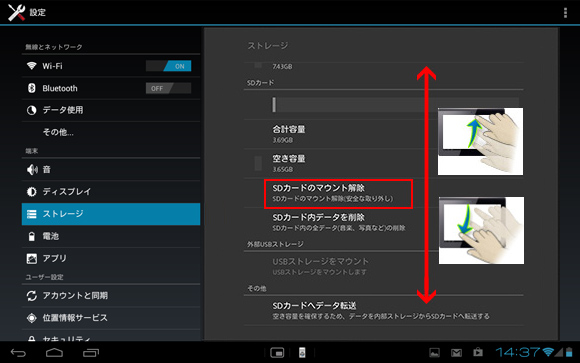Tap USBストレージをマウント option

click(320, 266)
